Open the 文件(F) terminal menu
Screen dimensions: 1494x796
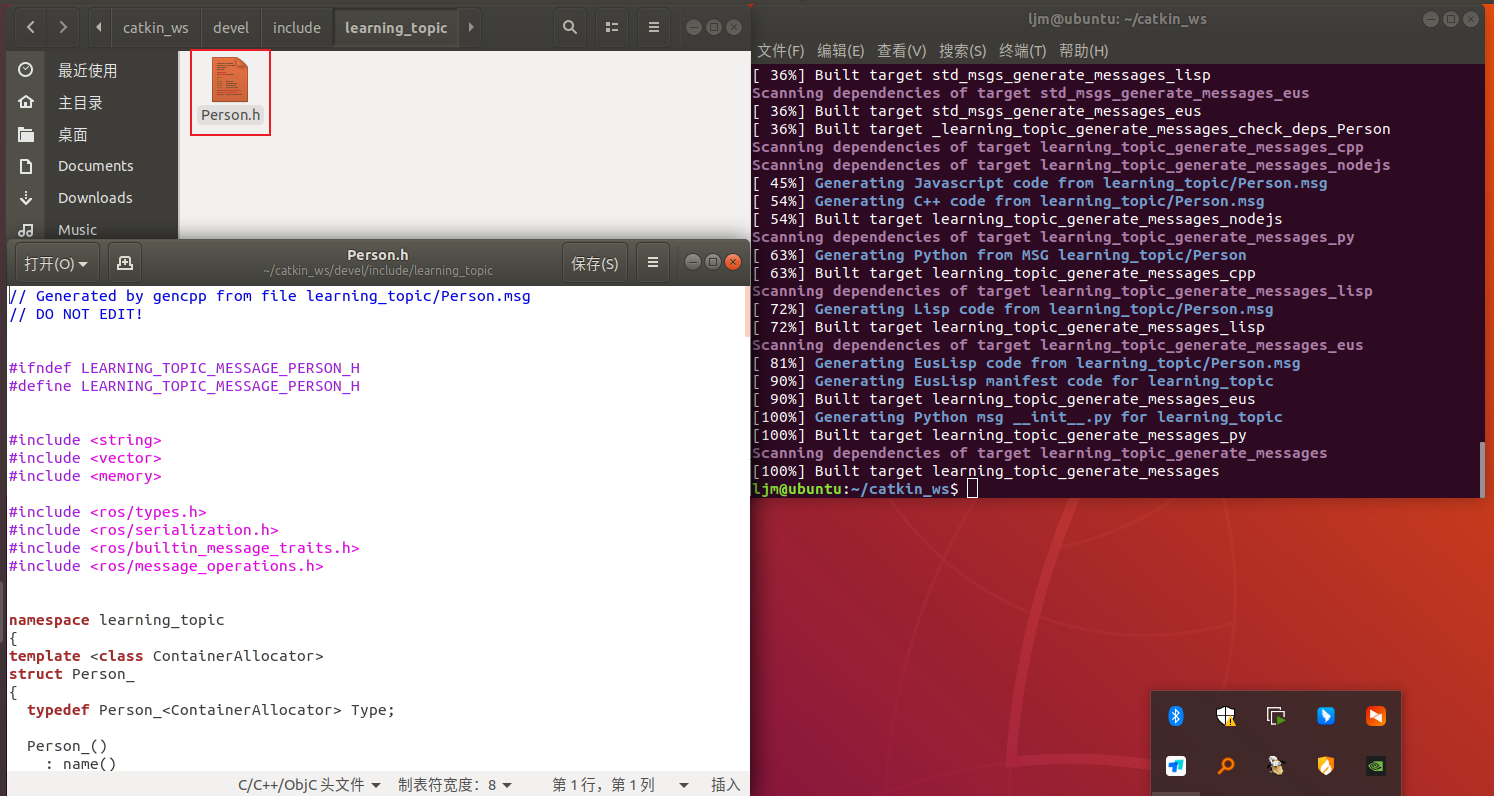(781, 50)
